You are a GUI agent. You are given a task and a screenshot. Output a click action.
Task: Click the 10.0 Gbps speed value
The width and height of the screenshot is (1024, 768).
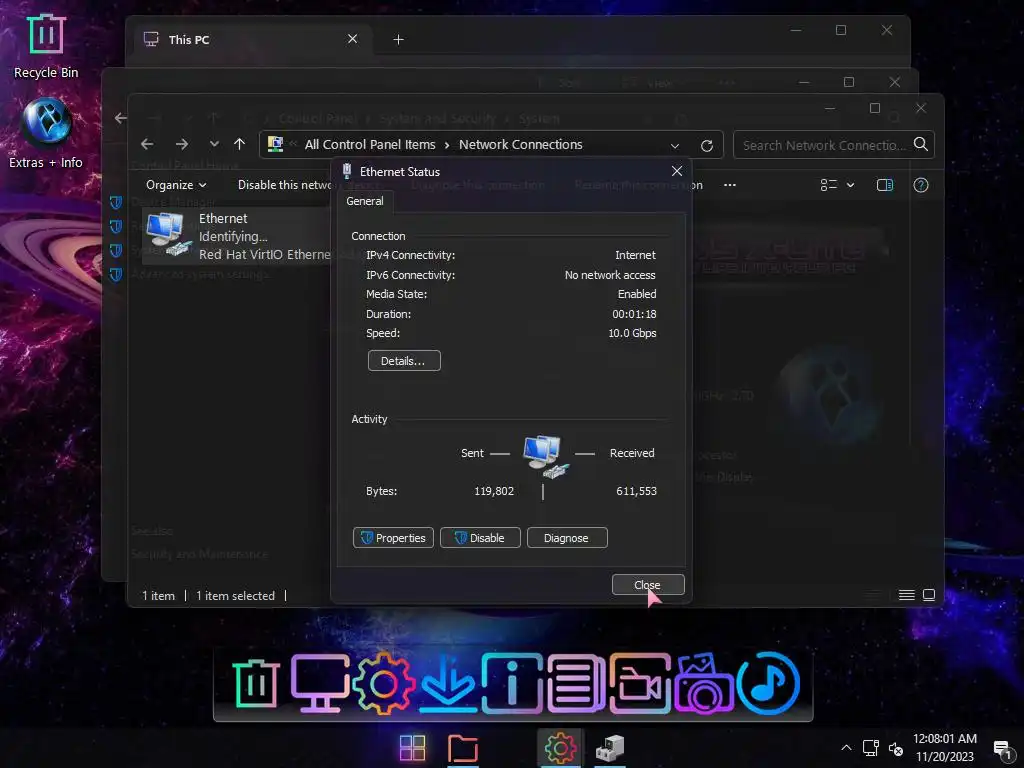click(x=632, y=333)
